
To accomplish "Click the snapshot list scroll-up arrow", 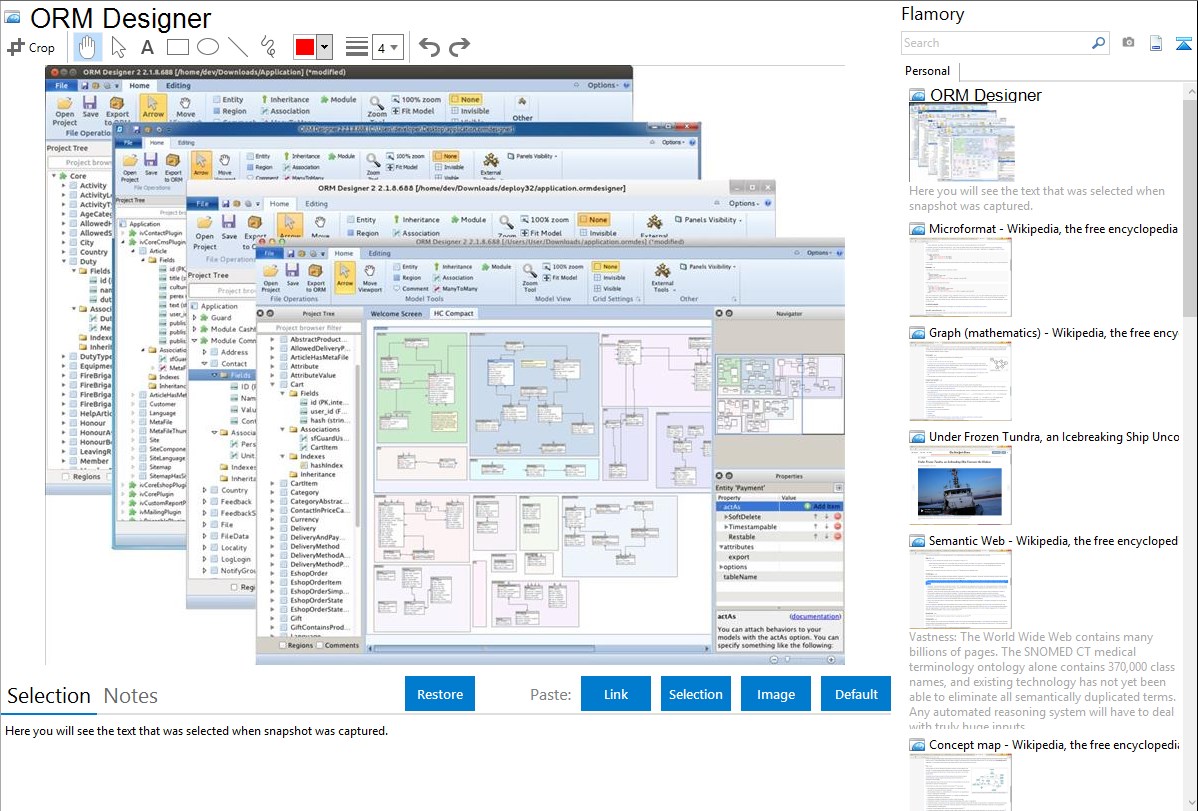I will (1191, 92).
